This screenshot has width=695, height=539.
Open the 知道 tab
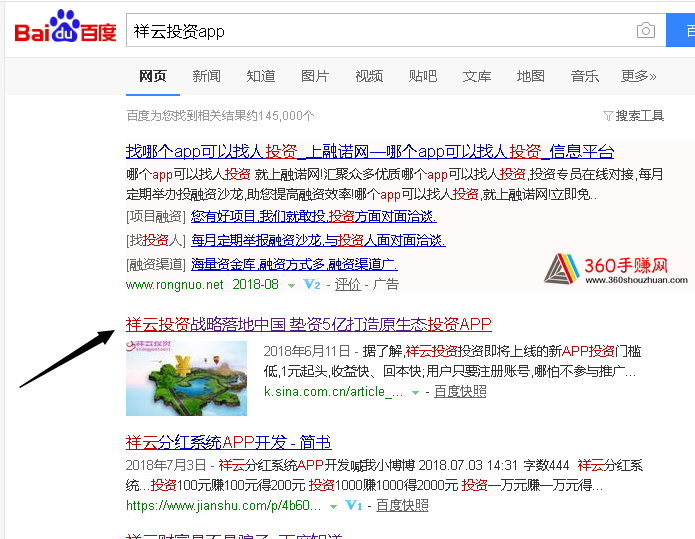(261, 76)
